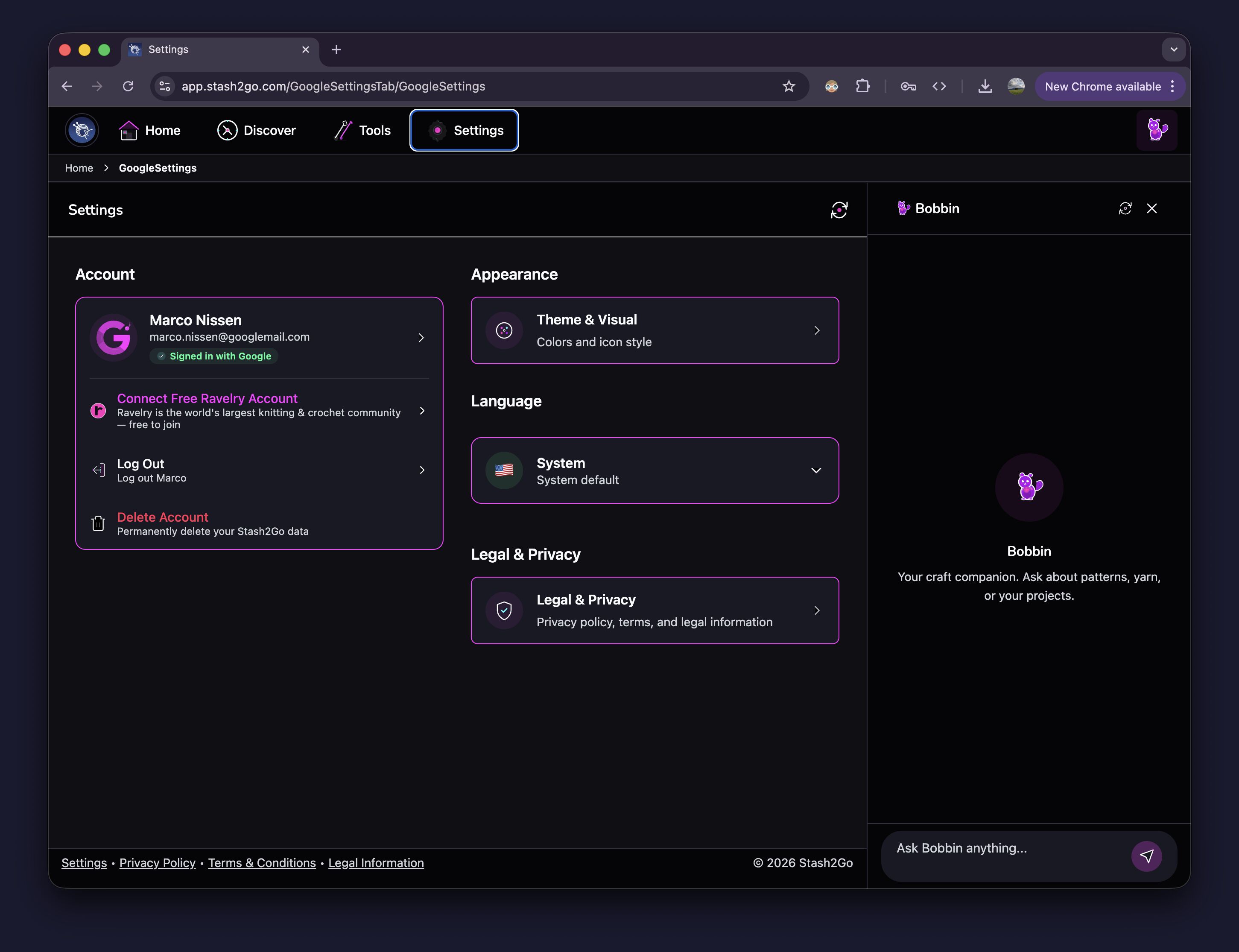Open Marco Nissen account details chevron
Viewport: 1239px width, 952px height.
421,338
